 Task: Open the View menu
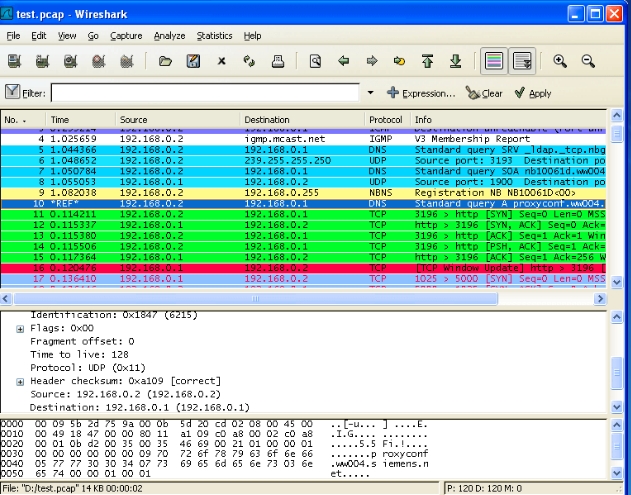coord(67,36)
